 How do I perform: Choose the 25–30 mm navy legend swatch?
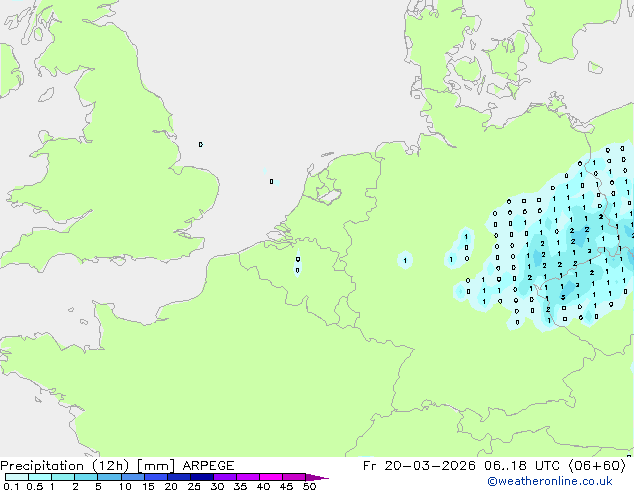pos(201,477)
